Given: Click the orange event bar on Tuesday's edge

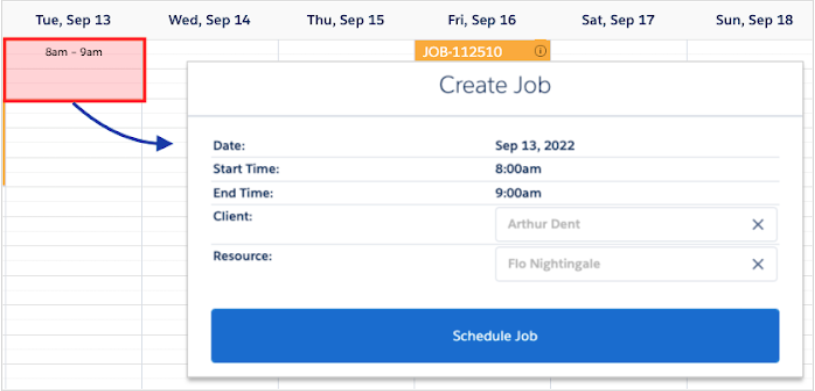Looking at the screenshot, I should click(x=4, y=144).
